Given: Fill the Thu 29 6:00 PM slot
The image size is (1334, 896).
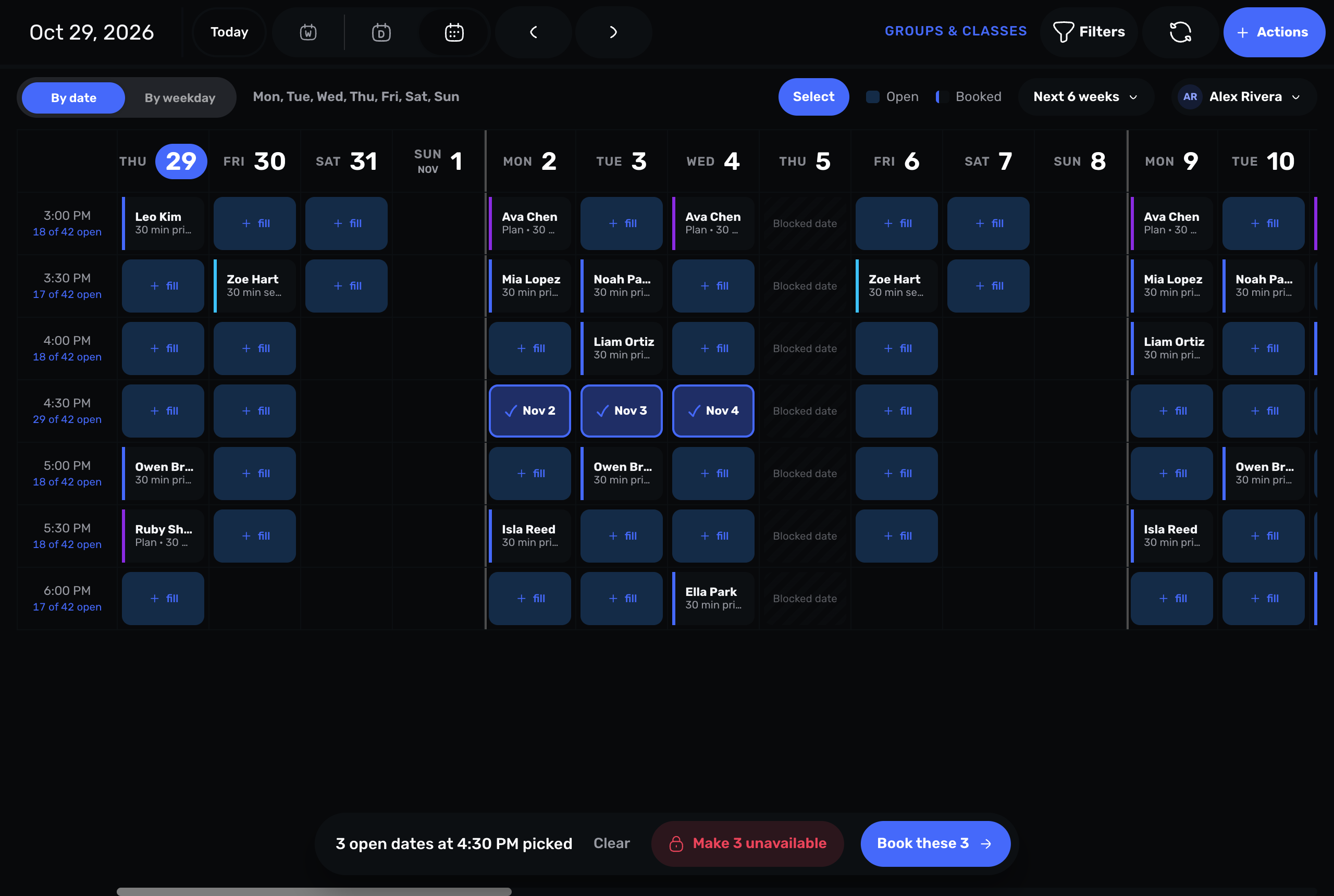Looking at the screenshot, I should coord(163,598).
